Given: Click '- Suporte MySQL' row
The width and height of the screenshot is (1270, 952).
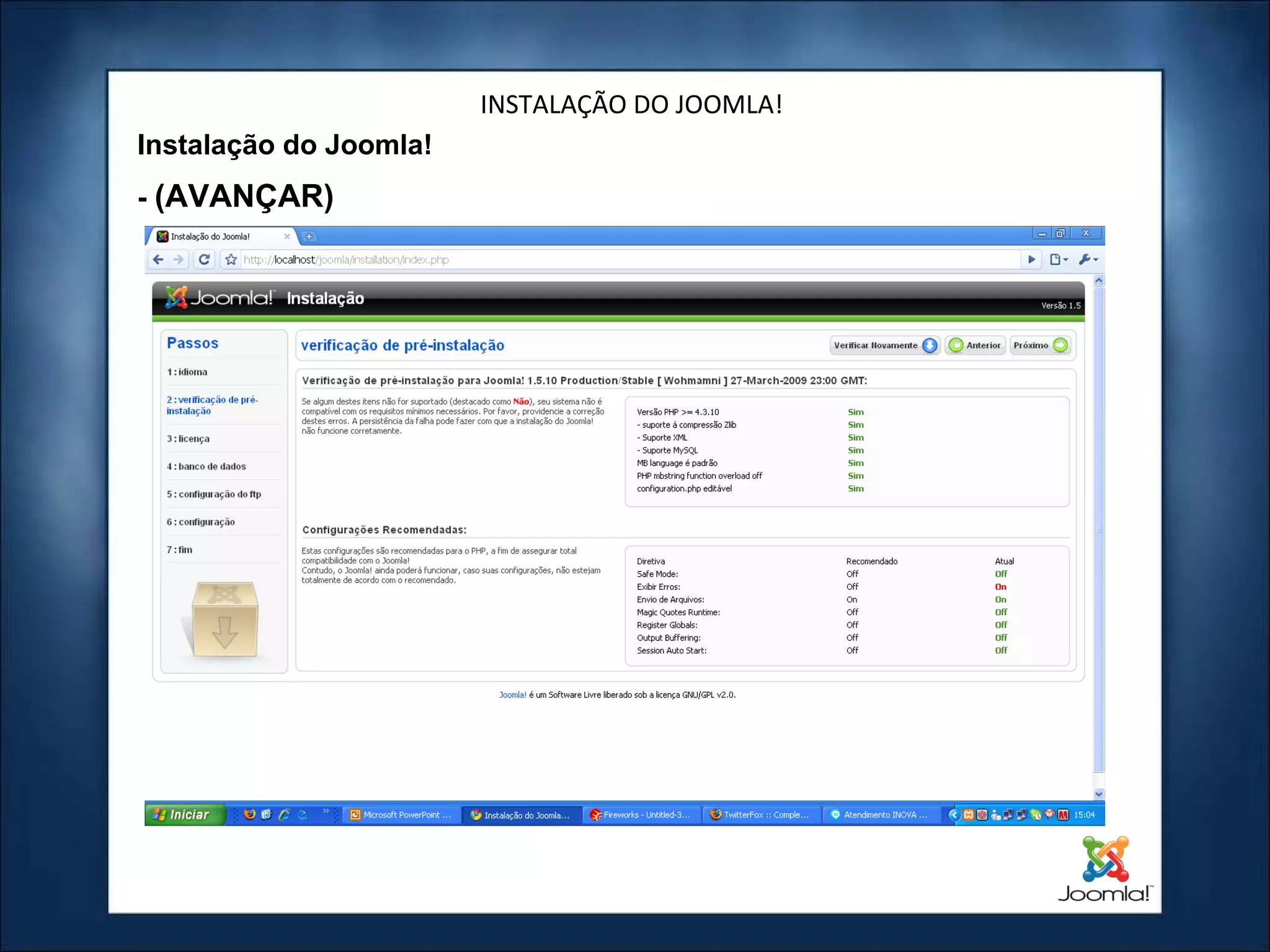Looking at the screenshot, I should [750, 451].
